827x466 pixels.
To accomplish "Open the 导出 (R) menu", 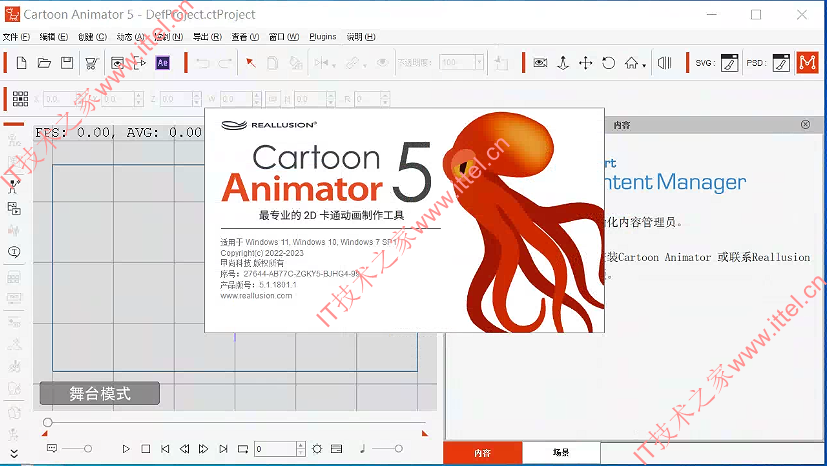I will tap(207, 37).
